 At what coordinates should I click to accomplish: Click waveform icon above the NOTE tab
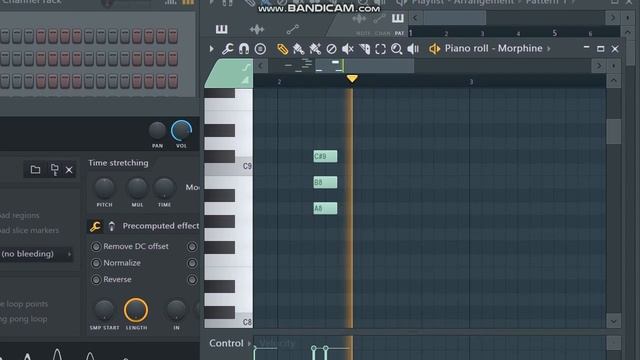pyautogui.click(x=359, y=18)
